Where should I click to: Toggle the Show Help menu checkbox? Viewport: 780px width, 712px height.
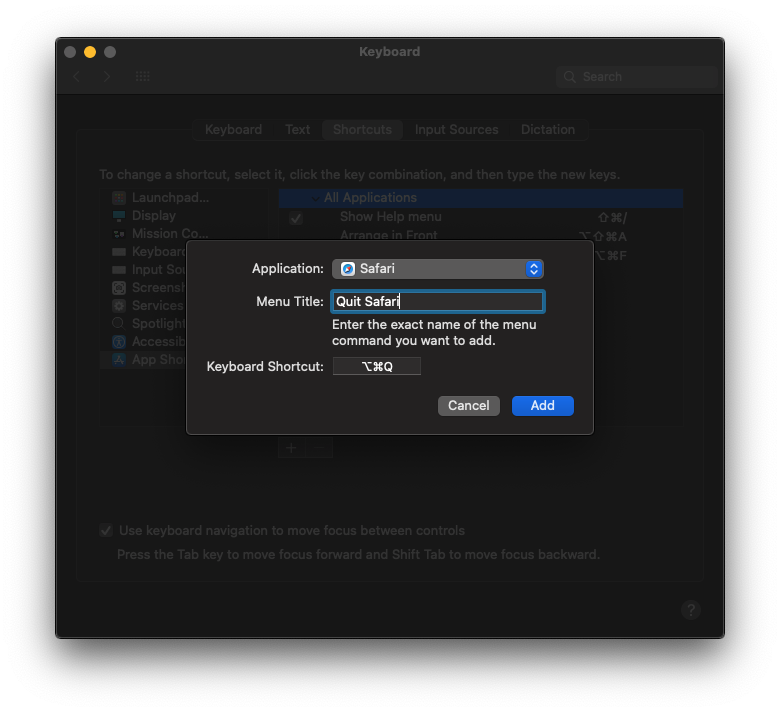point(296,218)
